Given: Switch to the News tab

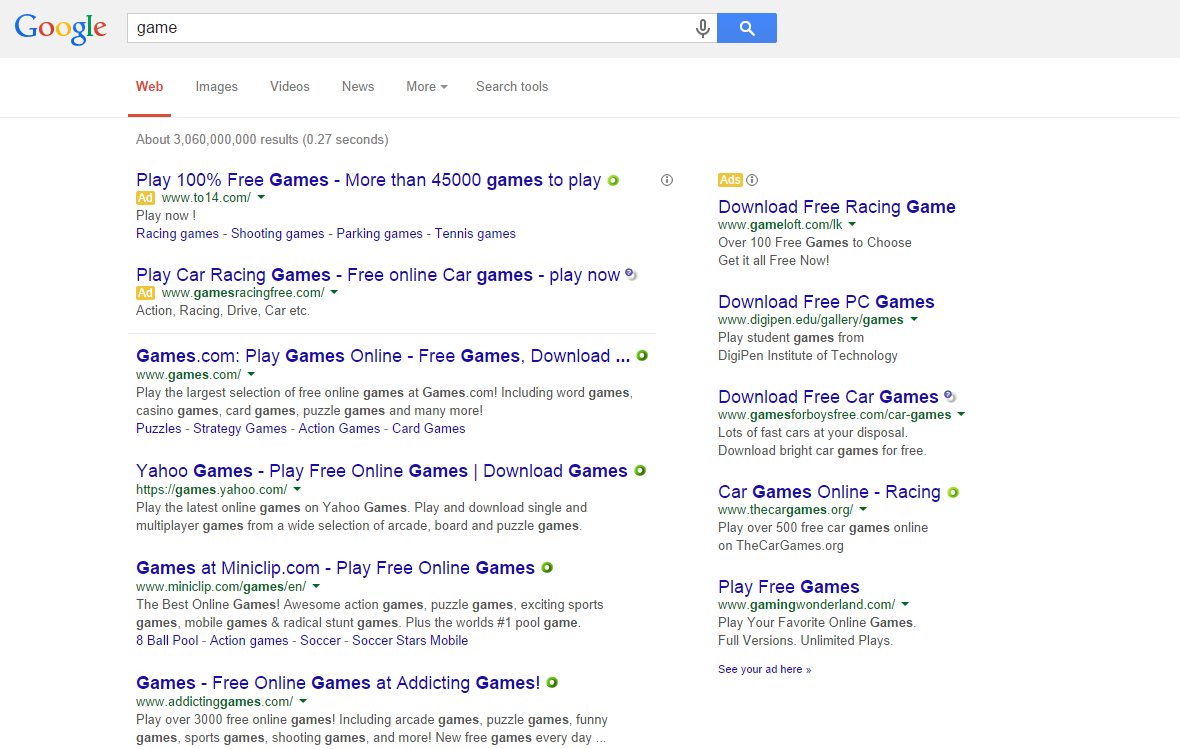Looking at the screenshot, I should pos(357,87).
